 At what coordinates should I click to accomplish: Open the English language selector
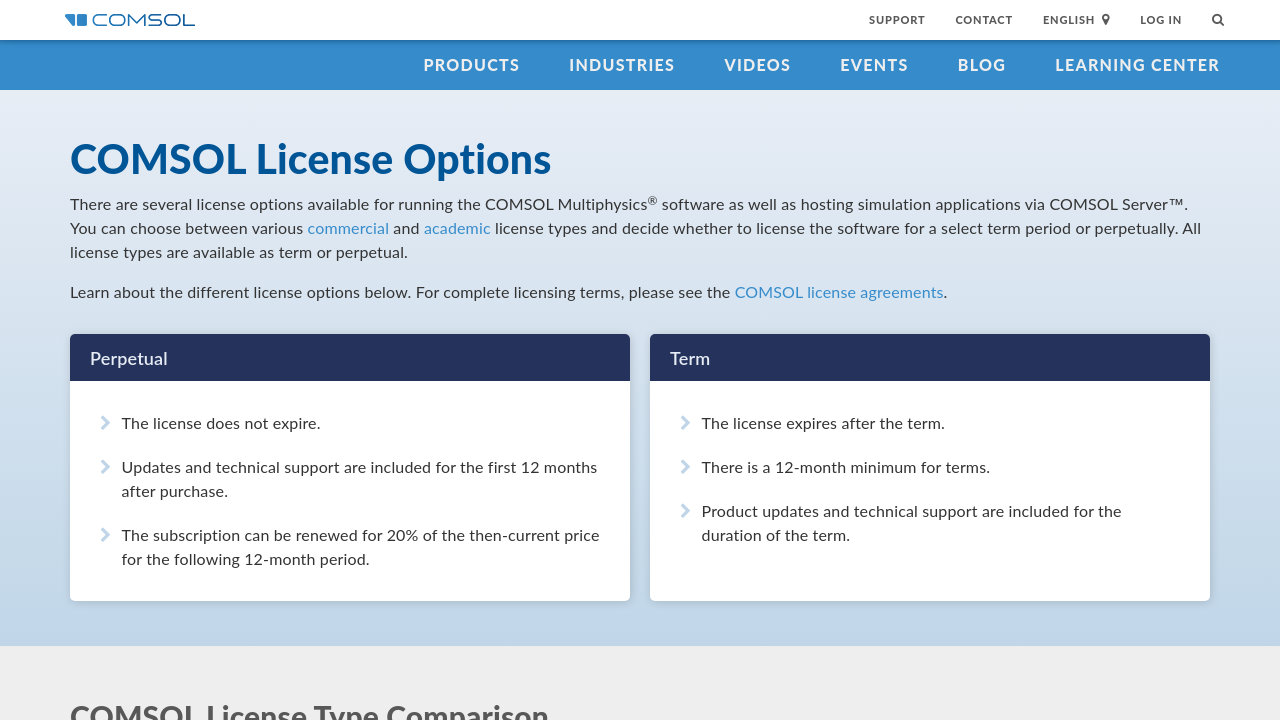1068,20
